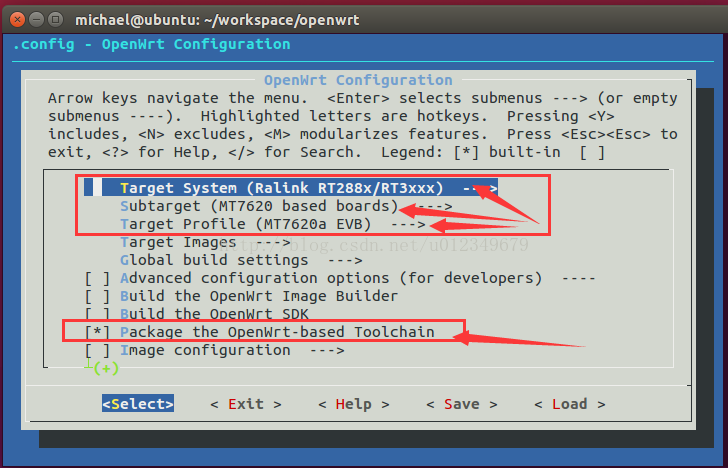
Task: Click the Load button
Action: pos(570,404)
